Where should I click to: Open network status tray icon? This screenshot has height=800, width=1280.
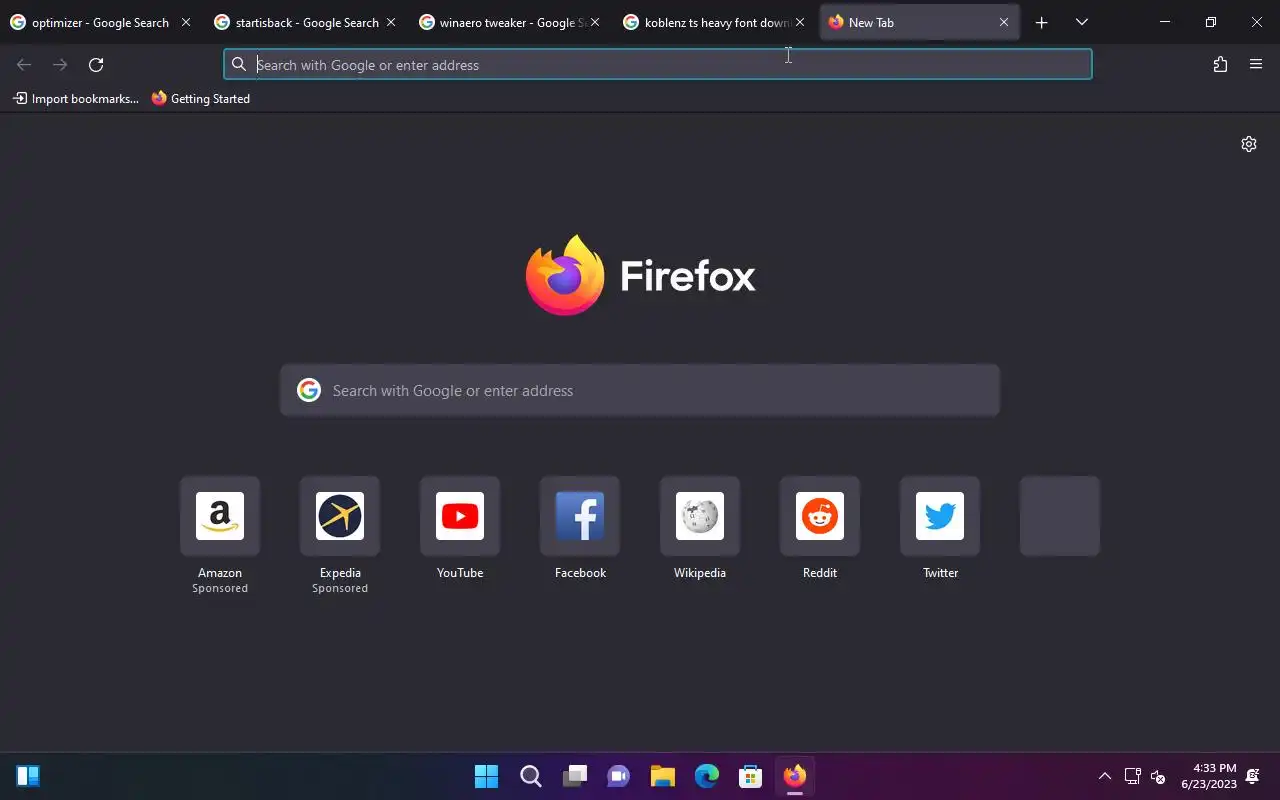point(1132,776)
